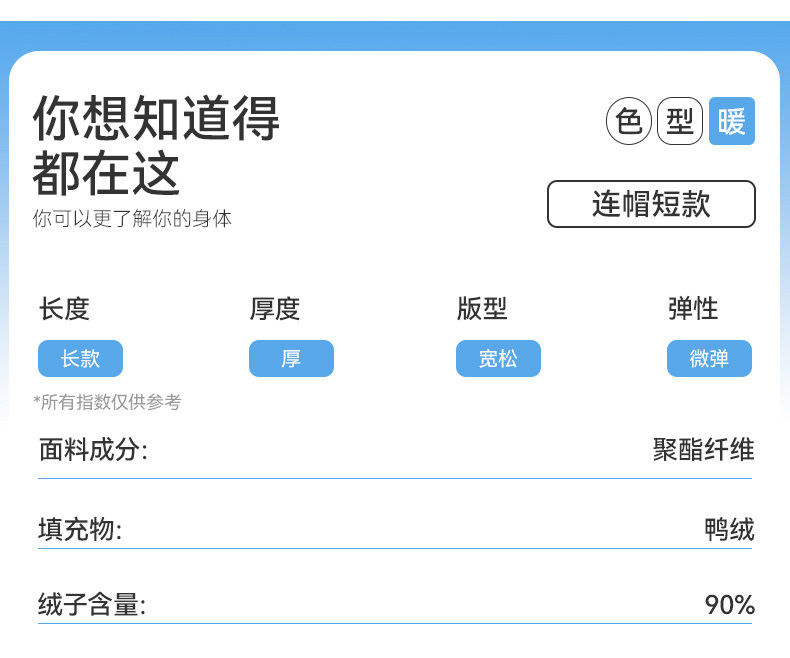Click the 90% down content value
The height and width of the screenshot is (658, 790).
click(x=729, y=605)
